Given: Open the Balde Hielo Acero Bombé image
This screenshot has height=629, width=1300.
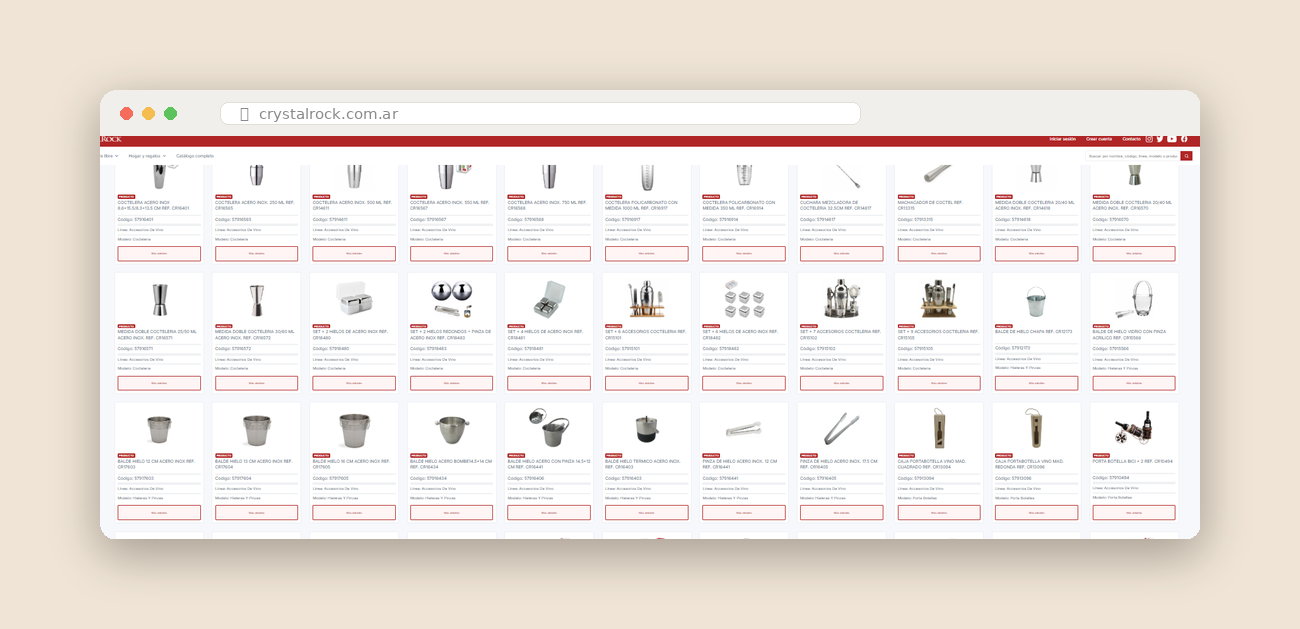Looking at the screenshot, I should 451,428.
